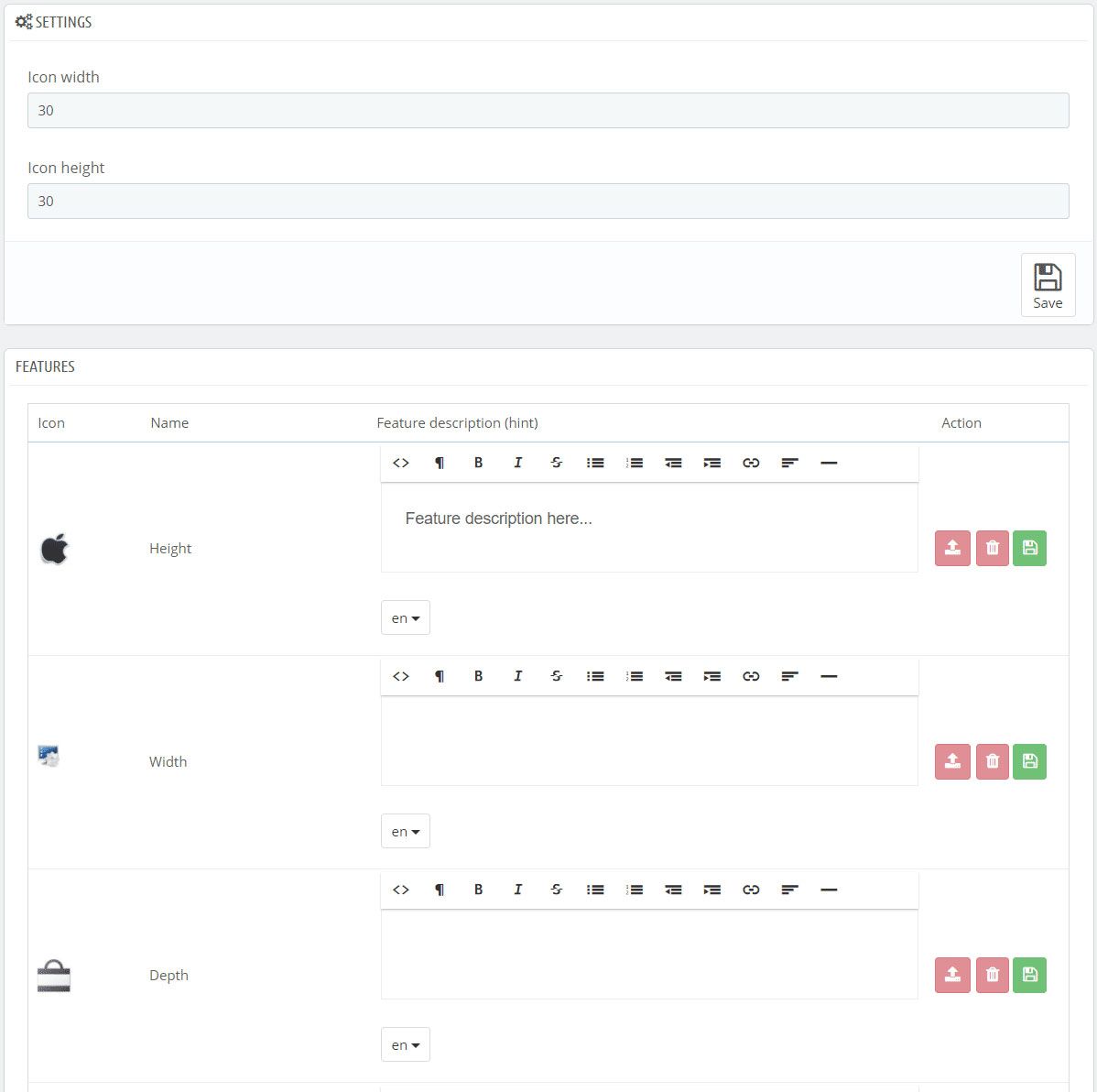Click the "Depth" feature name
The width and height of the screenshot is (1097, 1092).
[168, 975]
